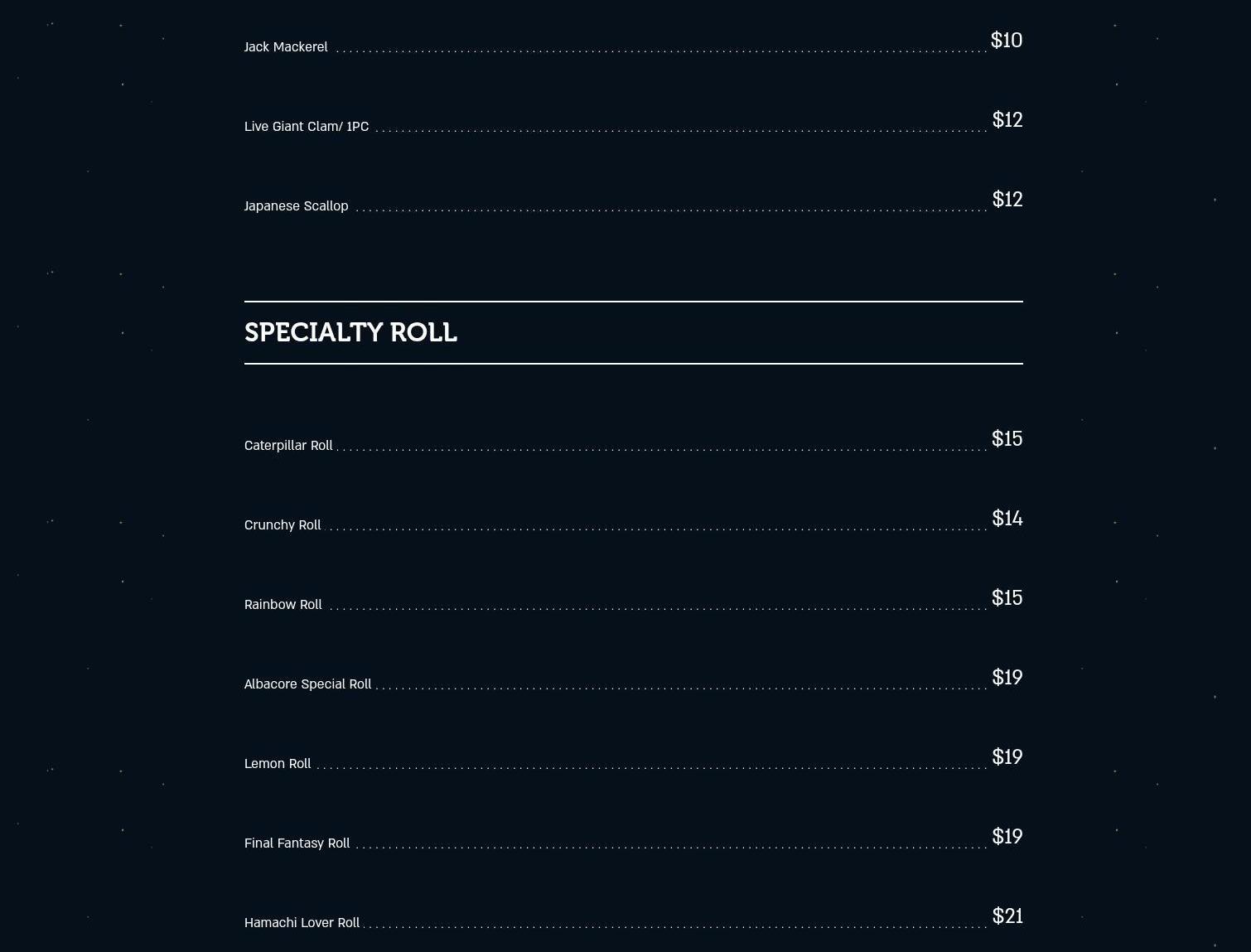The height and width of the screenshot is (952, 1251).
Task: Select the Hamachi Lover Roll item
Action: [x=302, y=923]
